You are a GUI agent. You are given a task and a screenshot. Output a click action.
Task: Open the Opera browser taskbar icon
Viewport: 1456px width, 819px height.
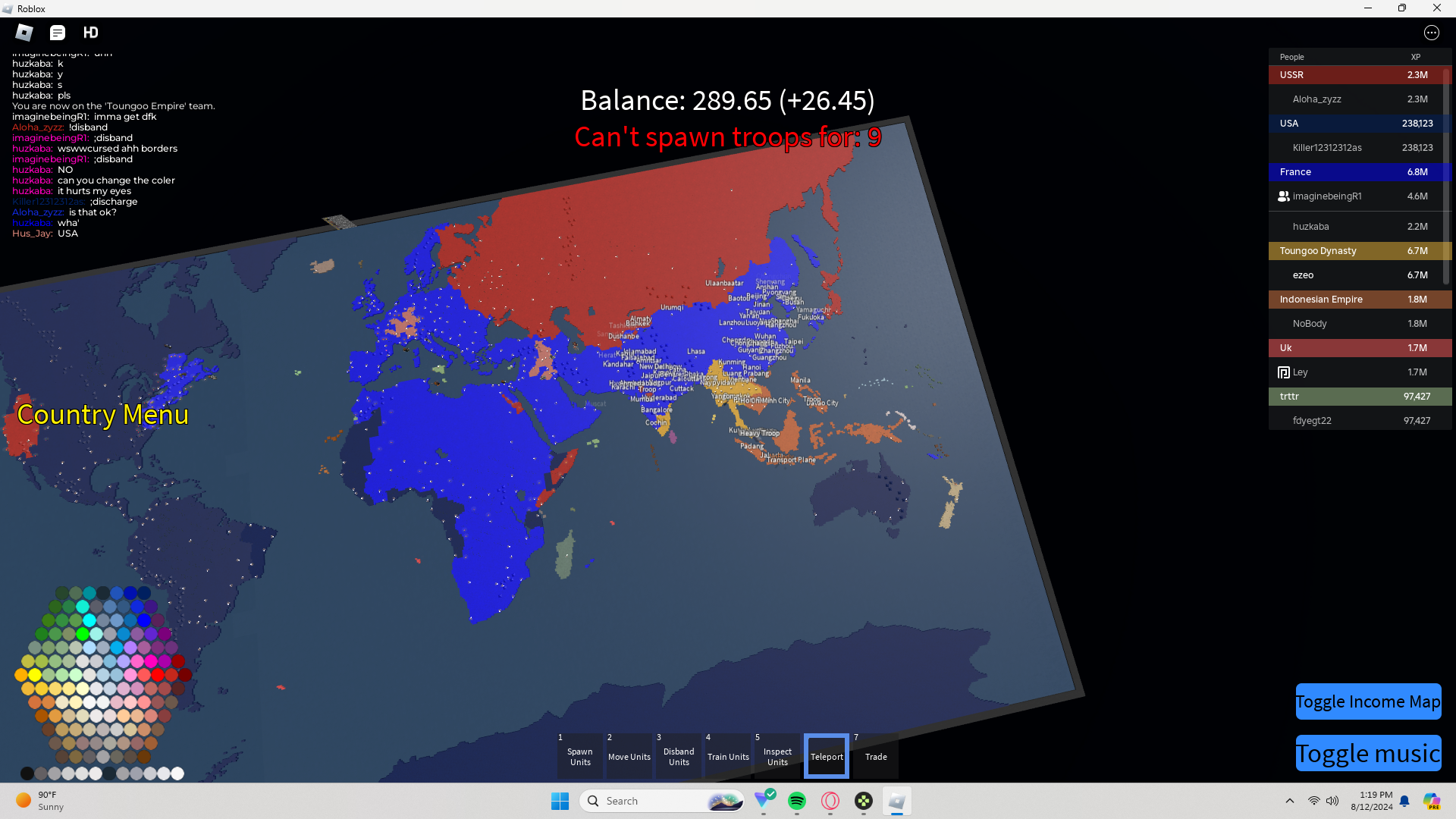(830, 801)
